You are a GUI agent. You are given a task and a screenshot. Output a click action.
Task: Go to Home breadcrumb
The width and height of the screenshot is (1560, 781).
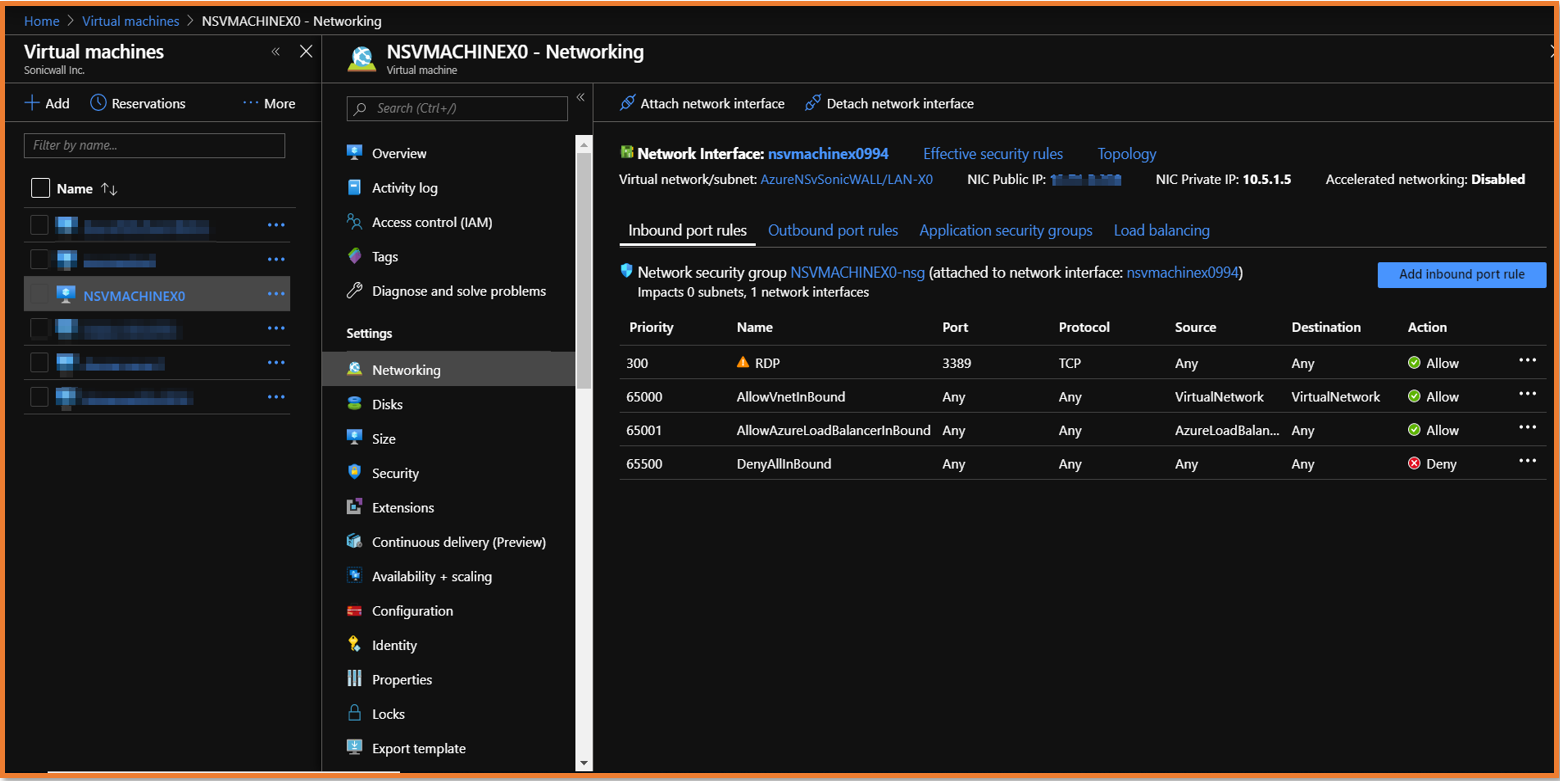pos(42,21)
